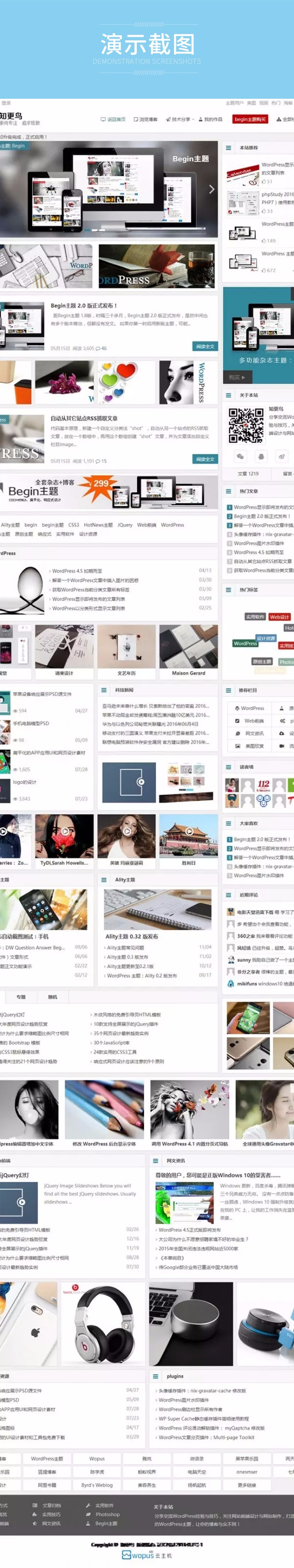Open the Wopus friend link
The width and height of the screenshot is (294, 1568).
(97, 1458)
